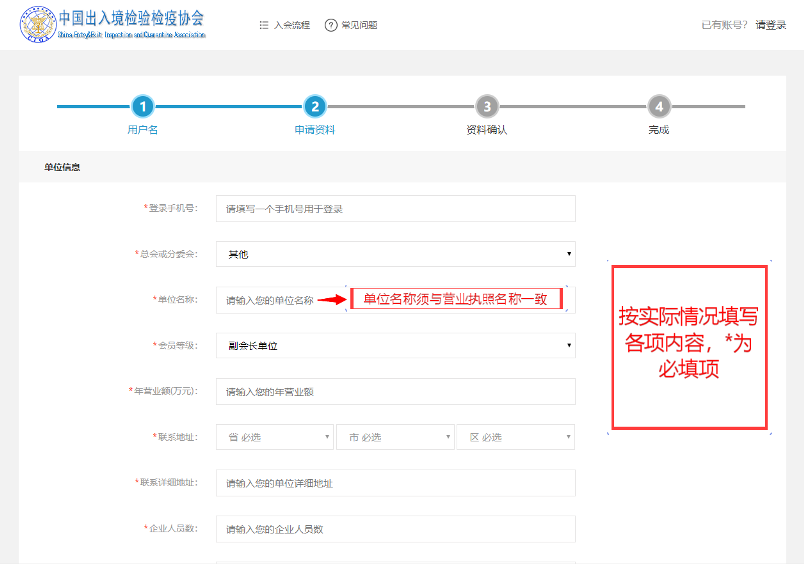Open the 省 province dropdown

click(275, 437)
